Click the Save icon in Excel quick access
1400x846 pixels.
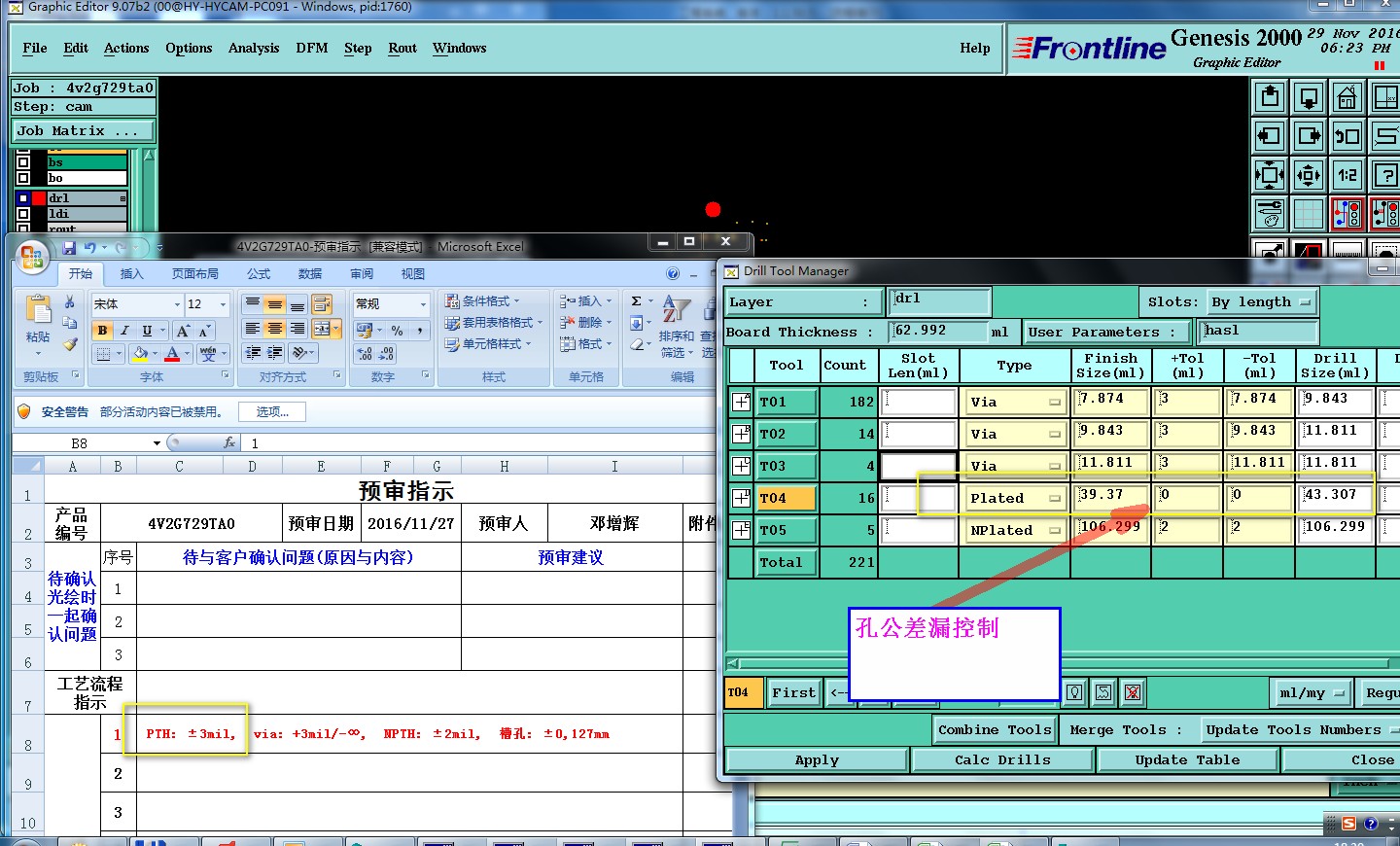click(x=69, y=248)
